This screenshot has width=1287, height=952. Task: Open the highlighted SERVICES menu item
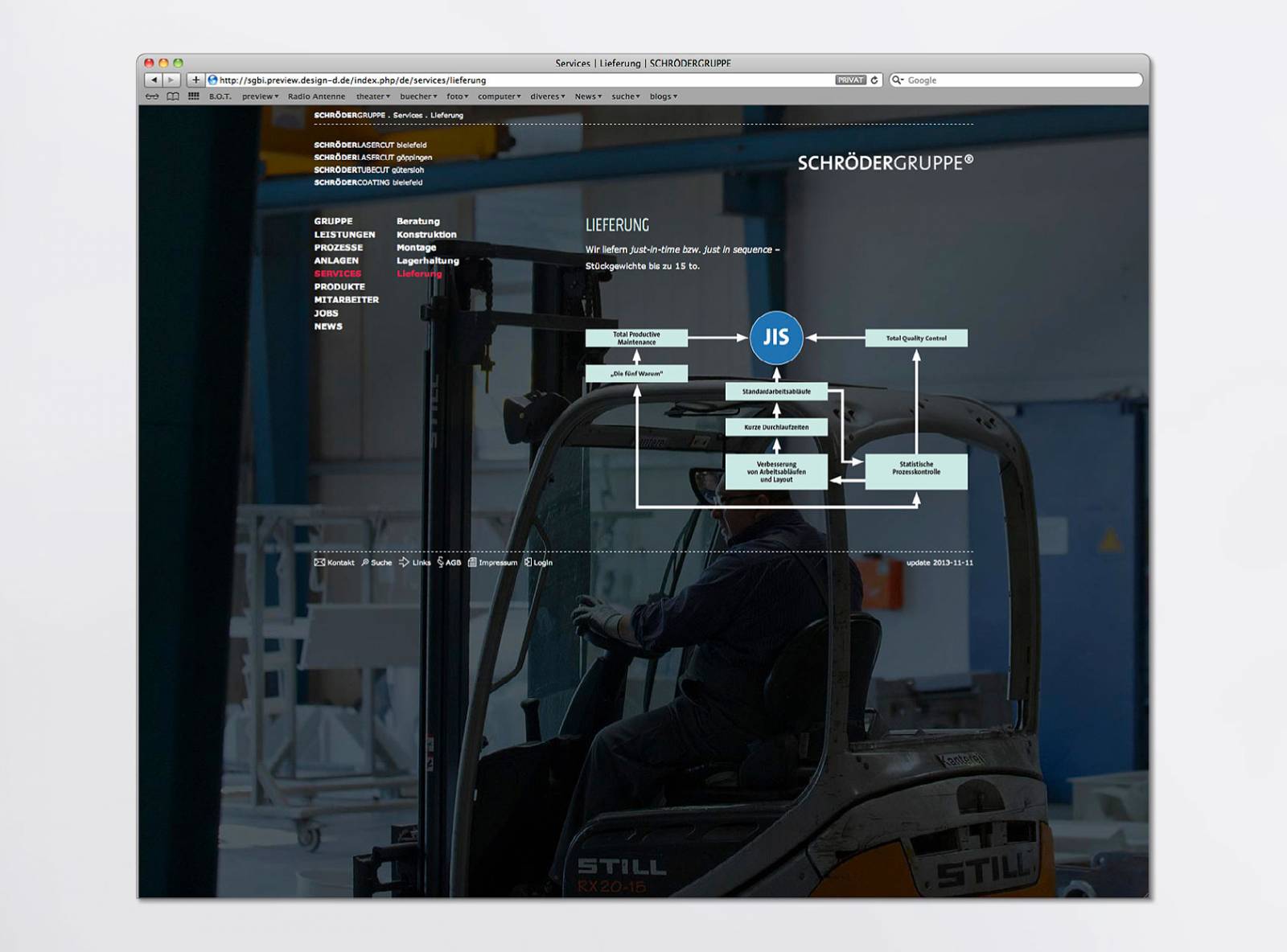click(x=338, y=273)
